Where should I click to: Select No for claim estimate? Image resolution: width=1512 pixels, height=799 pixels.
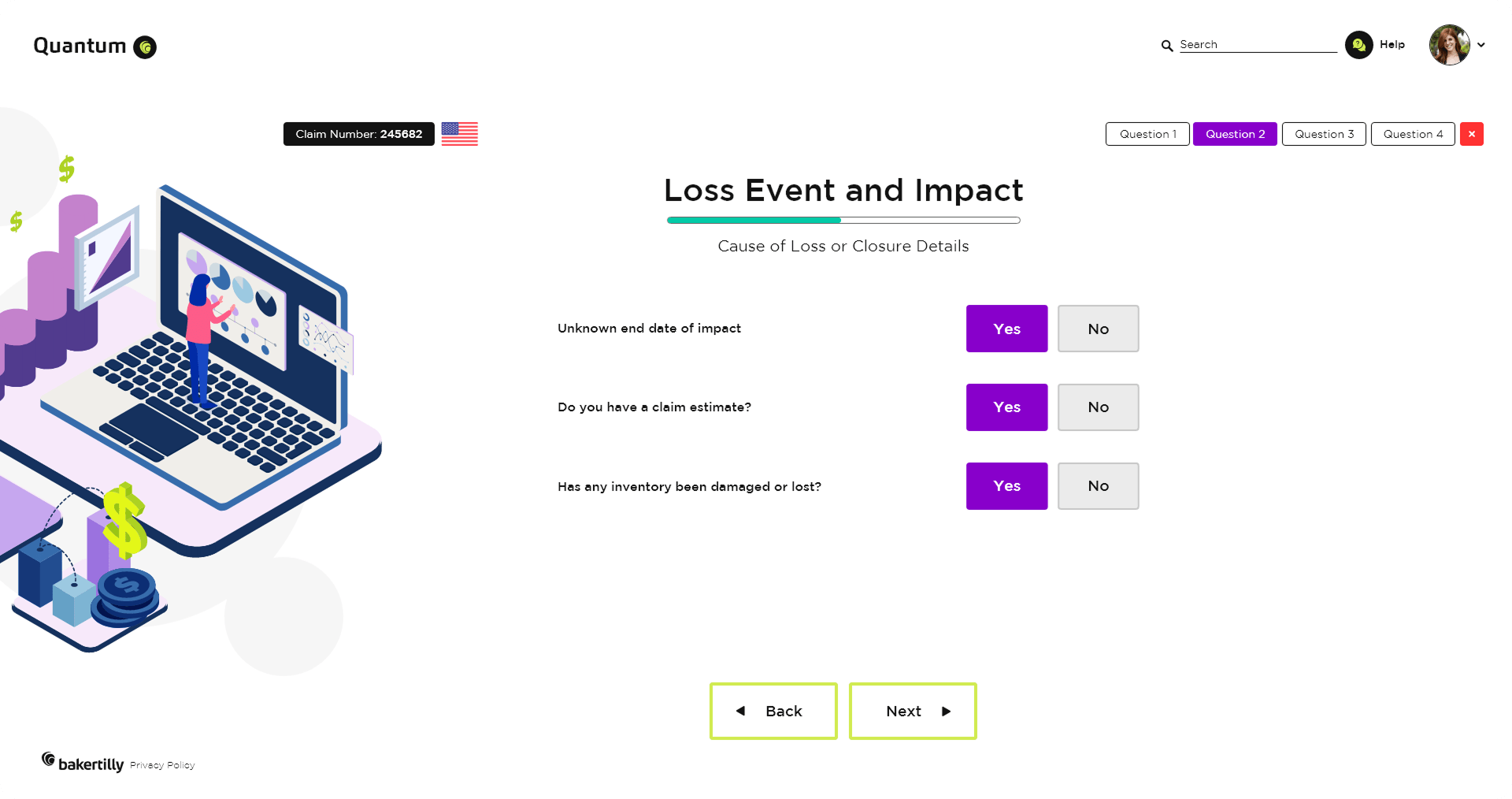pos(1098,407)
